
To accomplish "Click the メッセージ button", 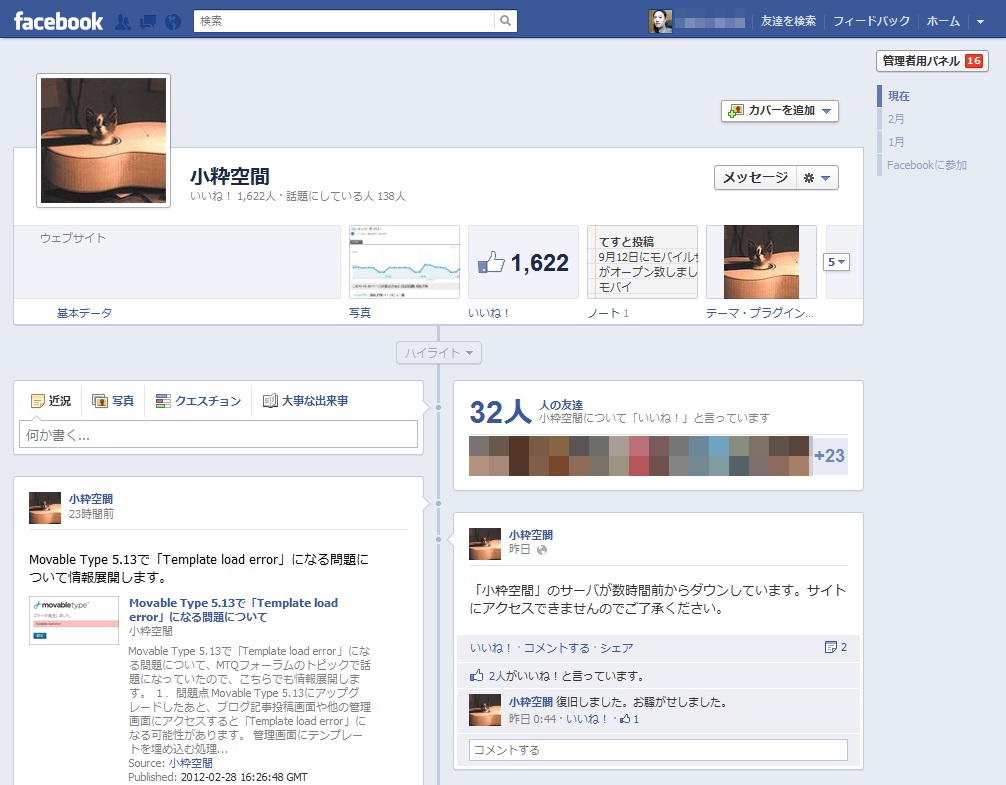I will pos(755,178).
